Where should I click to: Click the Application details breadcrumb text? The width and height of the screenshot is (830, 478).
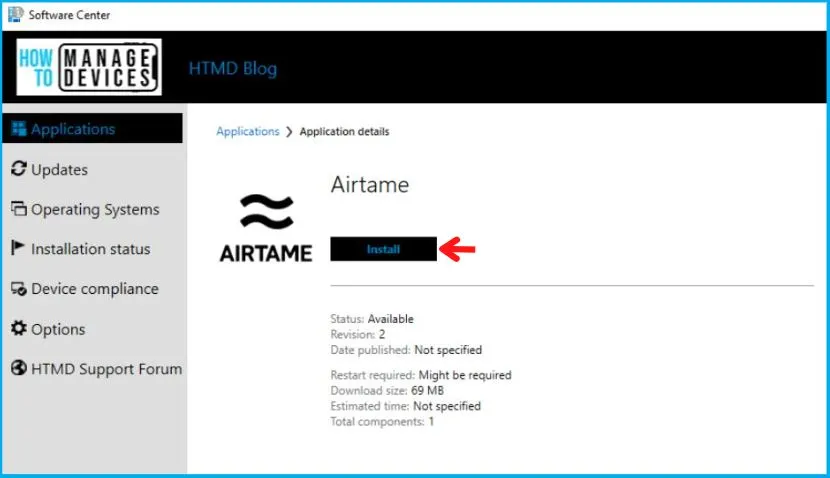pos(344,131)
